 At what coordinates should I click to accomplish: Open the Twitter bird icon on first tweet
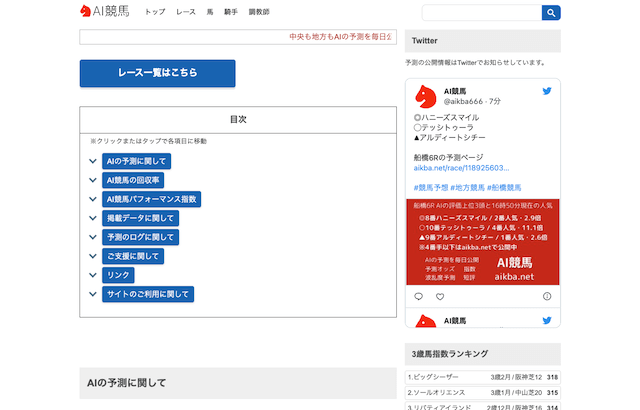[x=547, y=91]
